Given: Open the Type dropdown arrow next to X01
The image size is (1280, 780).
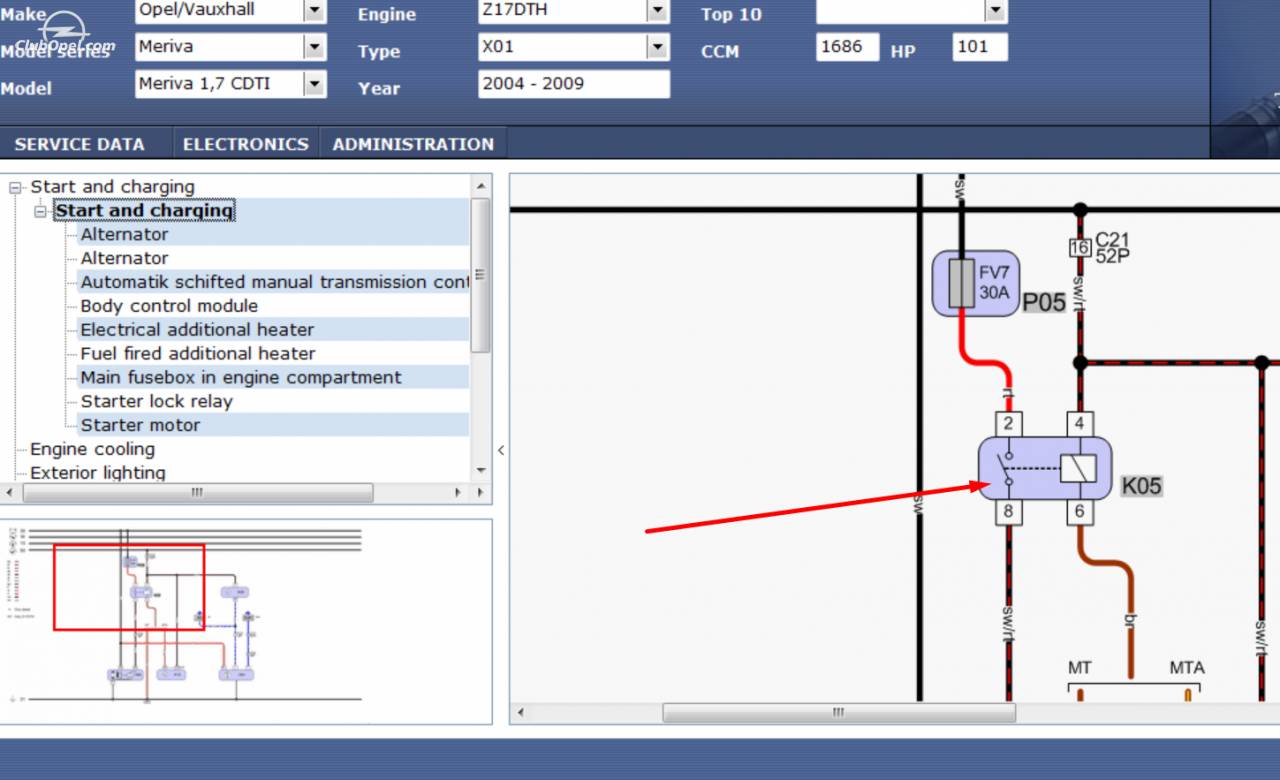Looking at the screenshot, I should coord(657,47).
